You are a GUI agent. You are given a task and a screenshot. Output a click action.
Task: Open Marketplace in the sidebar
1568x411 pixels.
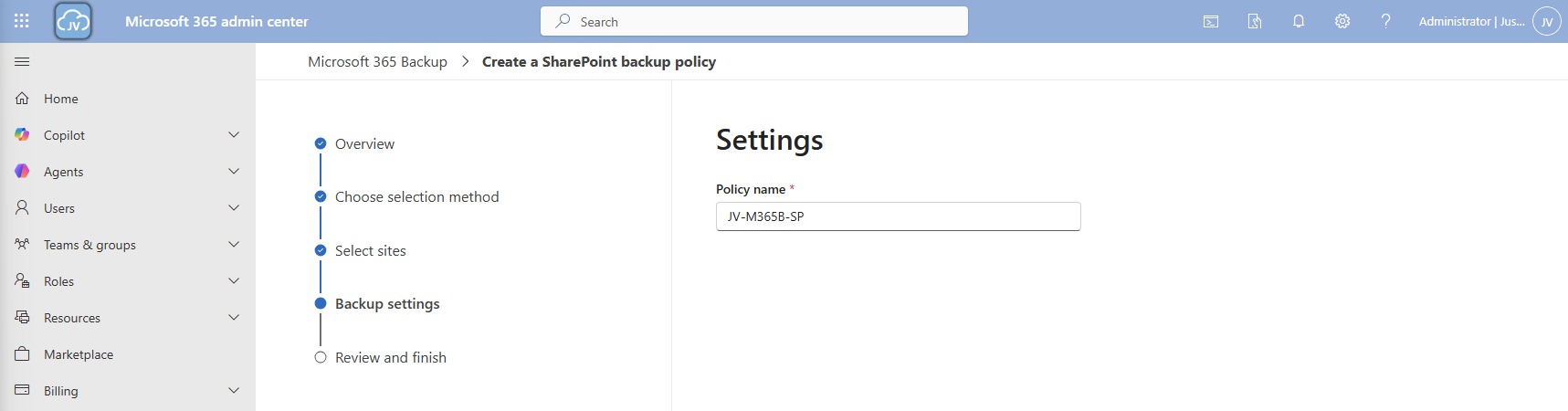(79, 354)
